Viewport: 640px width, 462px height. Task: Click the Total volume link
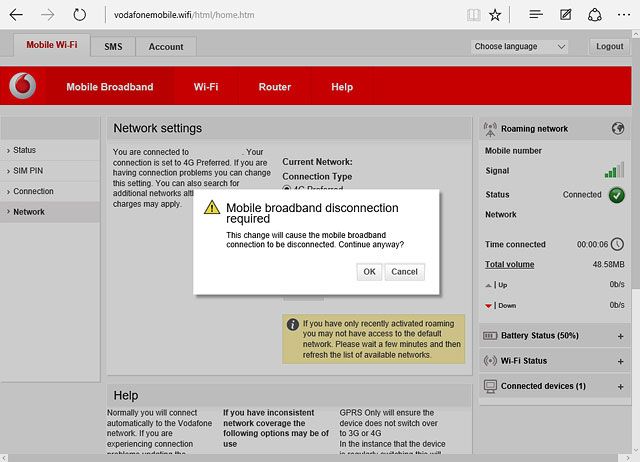pyautogui.click(x=509, y=264)
